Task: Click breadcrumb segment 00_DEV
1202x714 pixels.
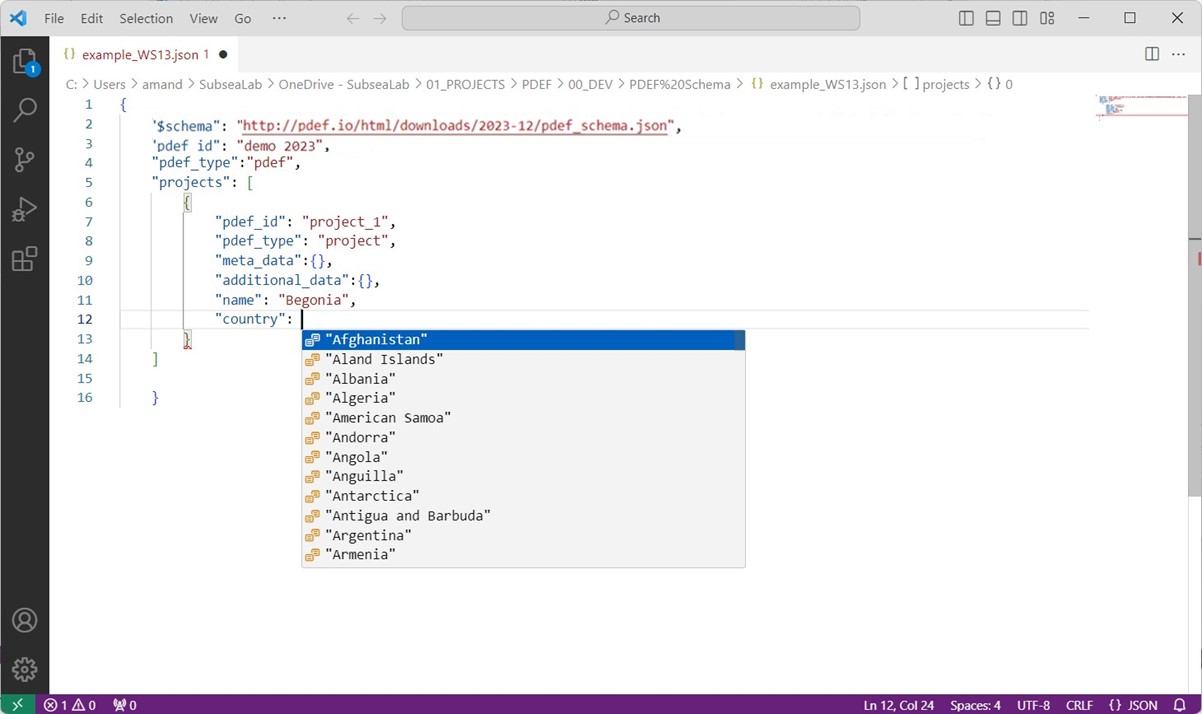Action: coord(590,85)
